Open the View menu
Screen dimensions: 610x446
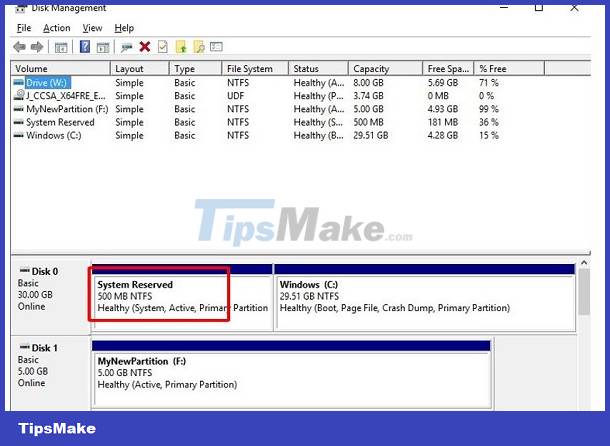[x=92, y=28]
